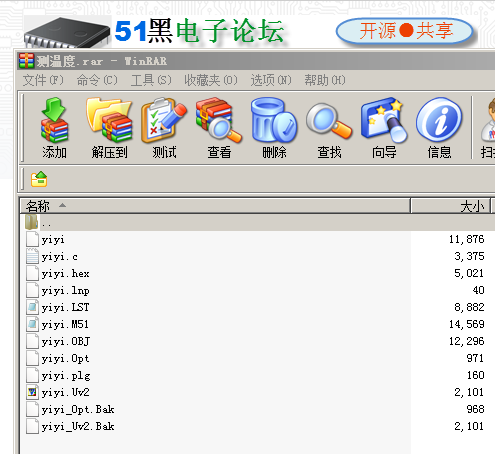Click the Add (添加) toolbar icon

coord(54,127)
